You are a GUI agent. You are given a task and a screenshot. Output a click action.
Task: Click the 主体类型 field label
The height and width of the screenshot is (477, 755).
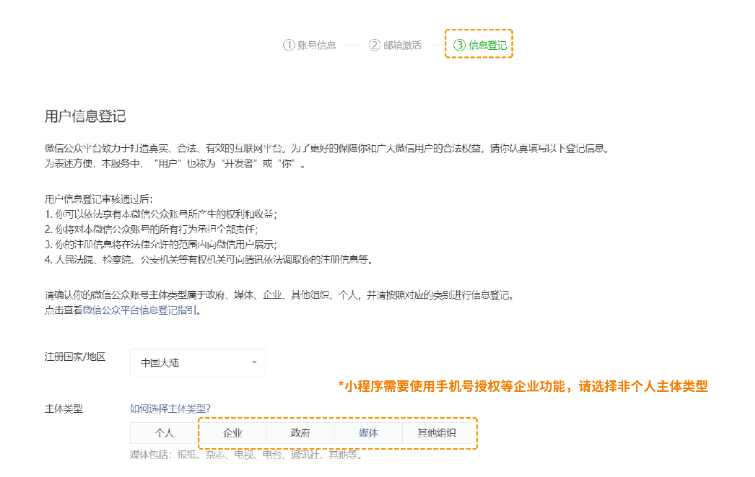pyautogui.click(x=64, y=408)
